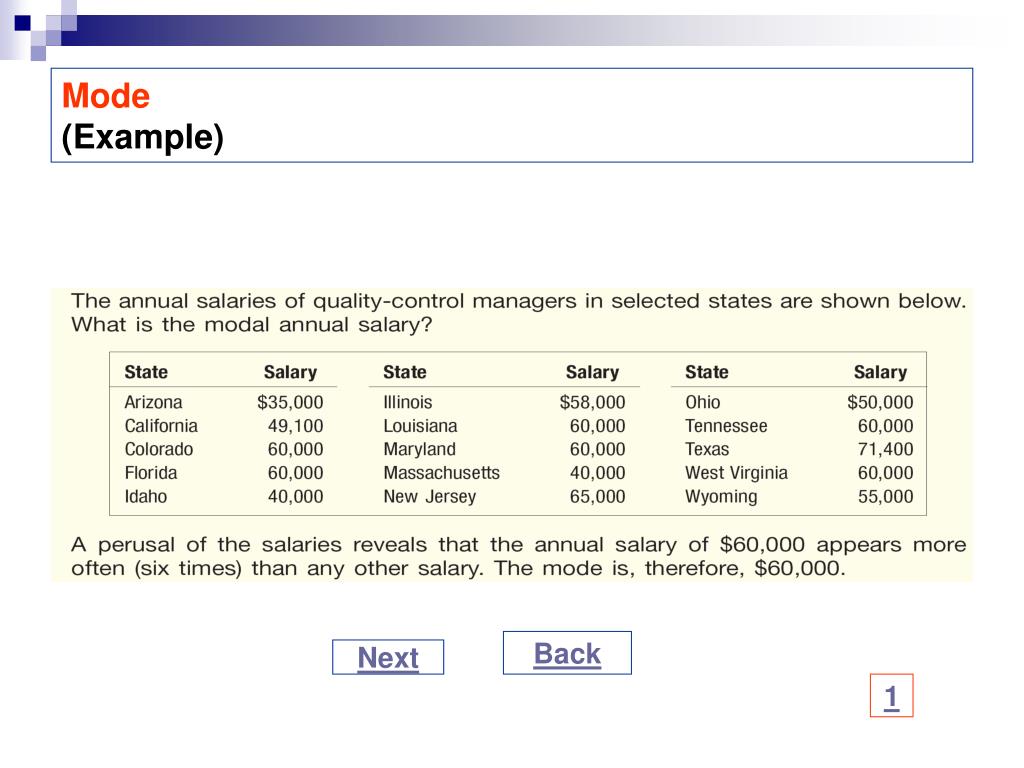
Task: Click the New Jersey state cell
Action: (430, 496)
